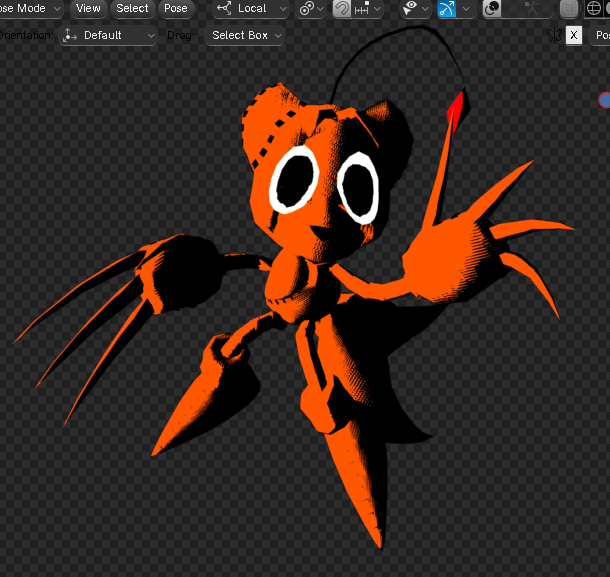Switch to wireframe shading globe icon
Screen dimensions: 610x577
[594, 8]
